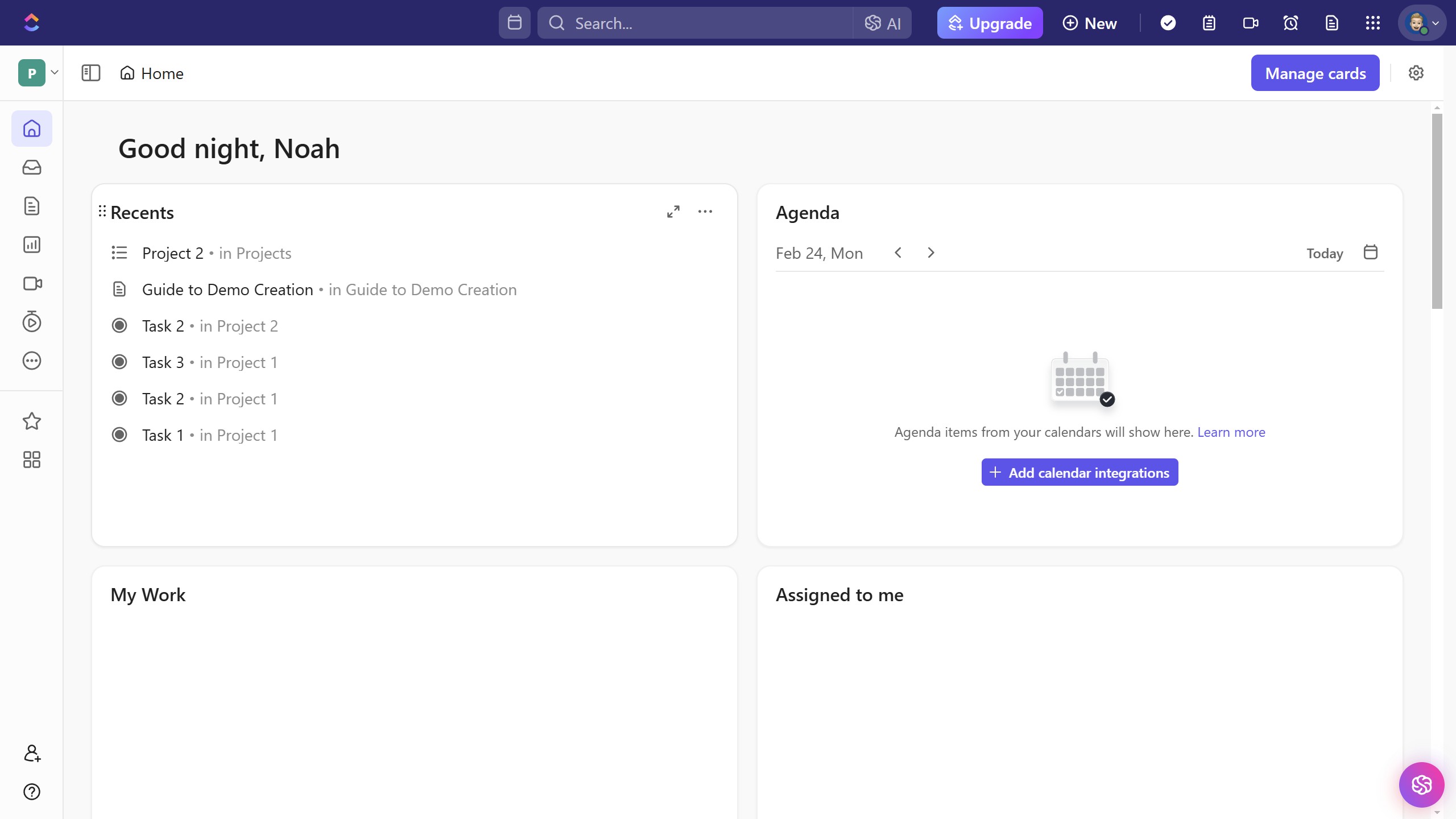Toggle the sidebar collapse button
The width and height of the screenshot is (1456, 819).
coord(91,73)
